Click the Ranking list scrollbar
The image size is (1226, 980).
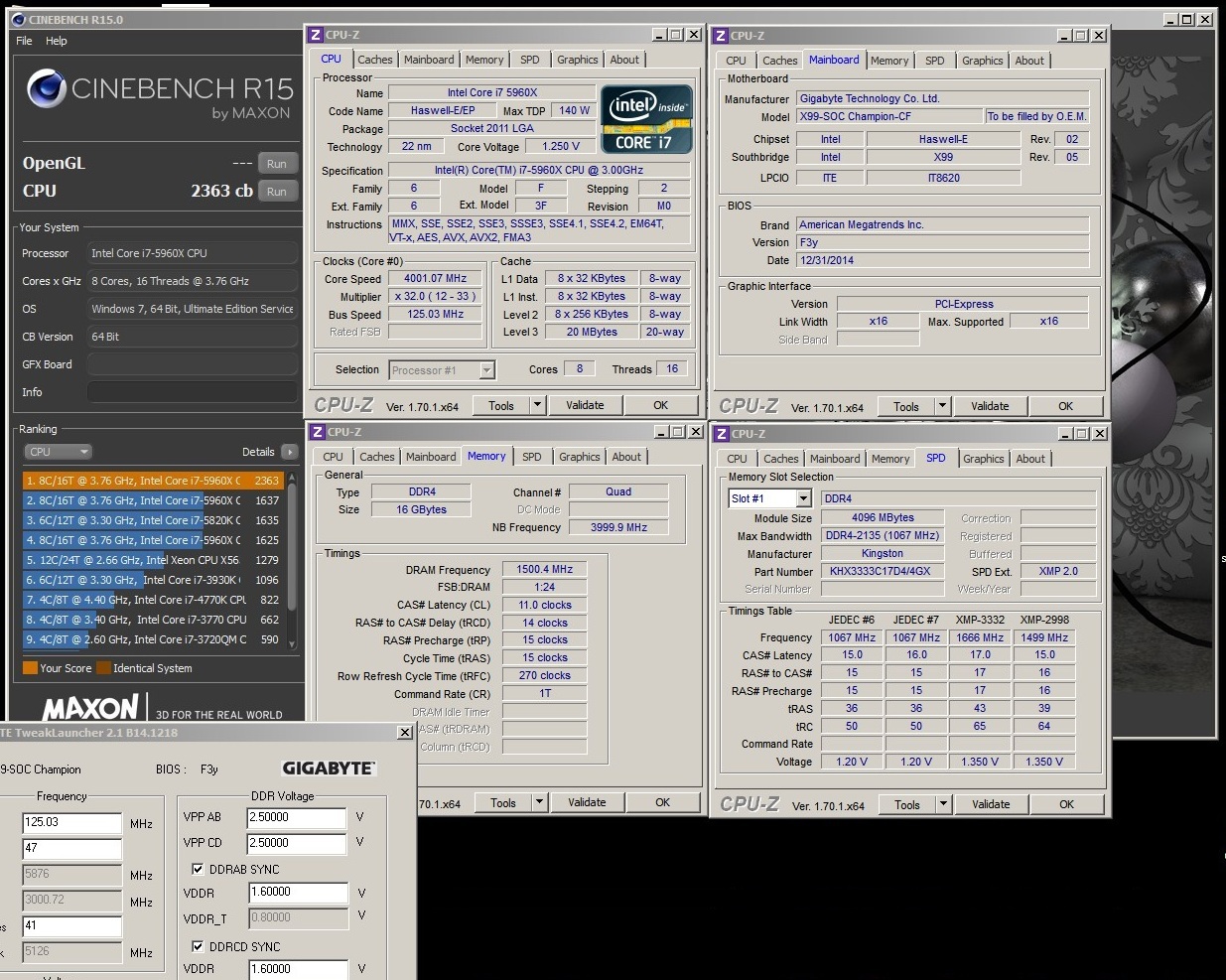(x=292, y=560)
